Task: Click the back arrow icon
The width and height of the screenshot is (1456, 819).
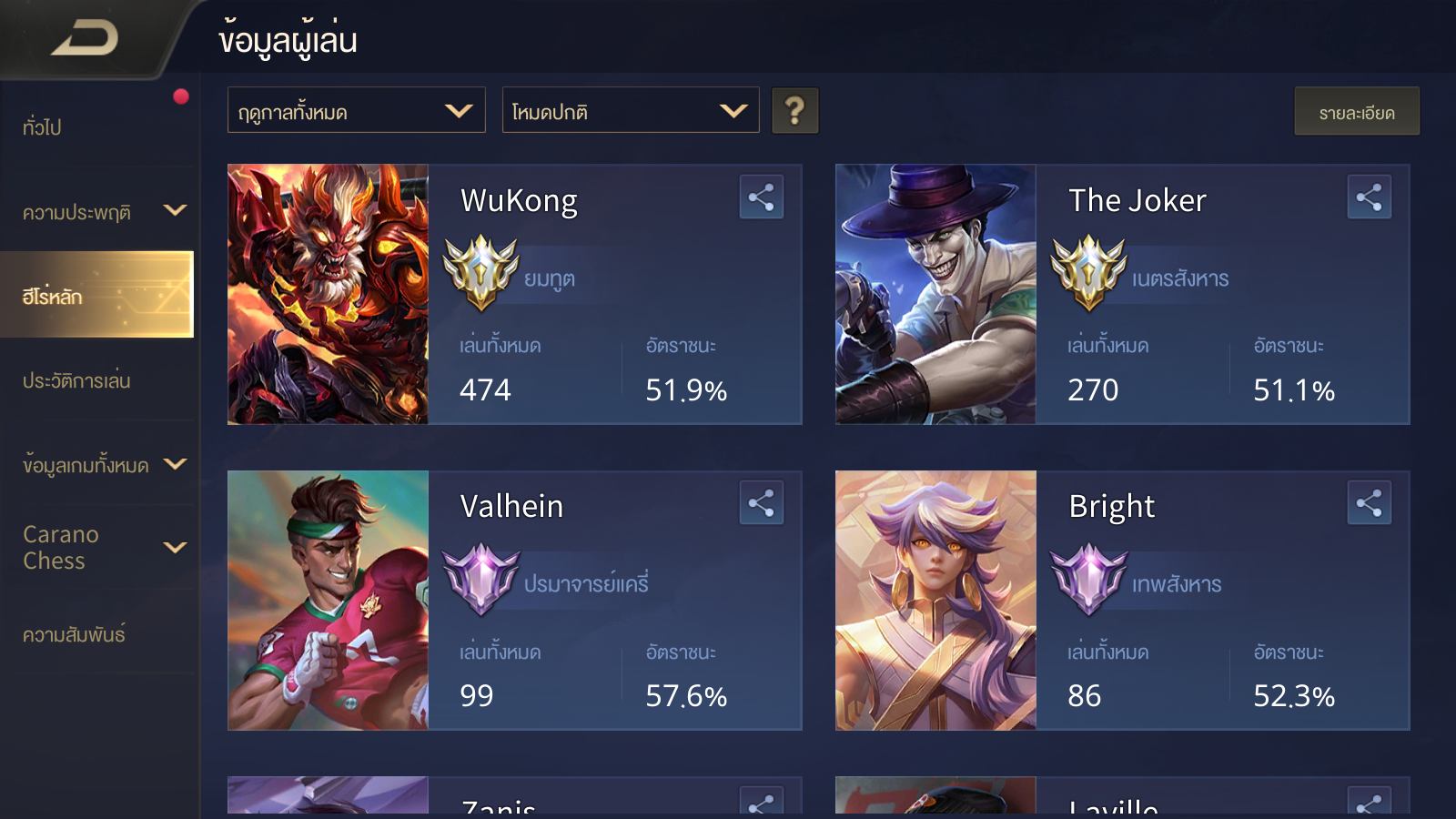Action: [85, 38]
